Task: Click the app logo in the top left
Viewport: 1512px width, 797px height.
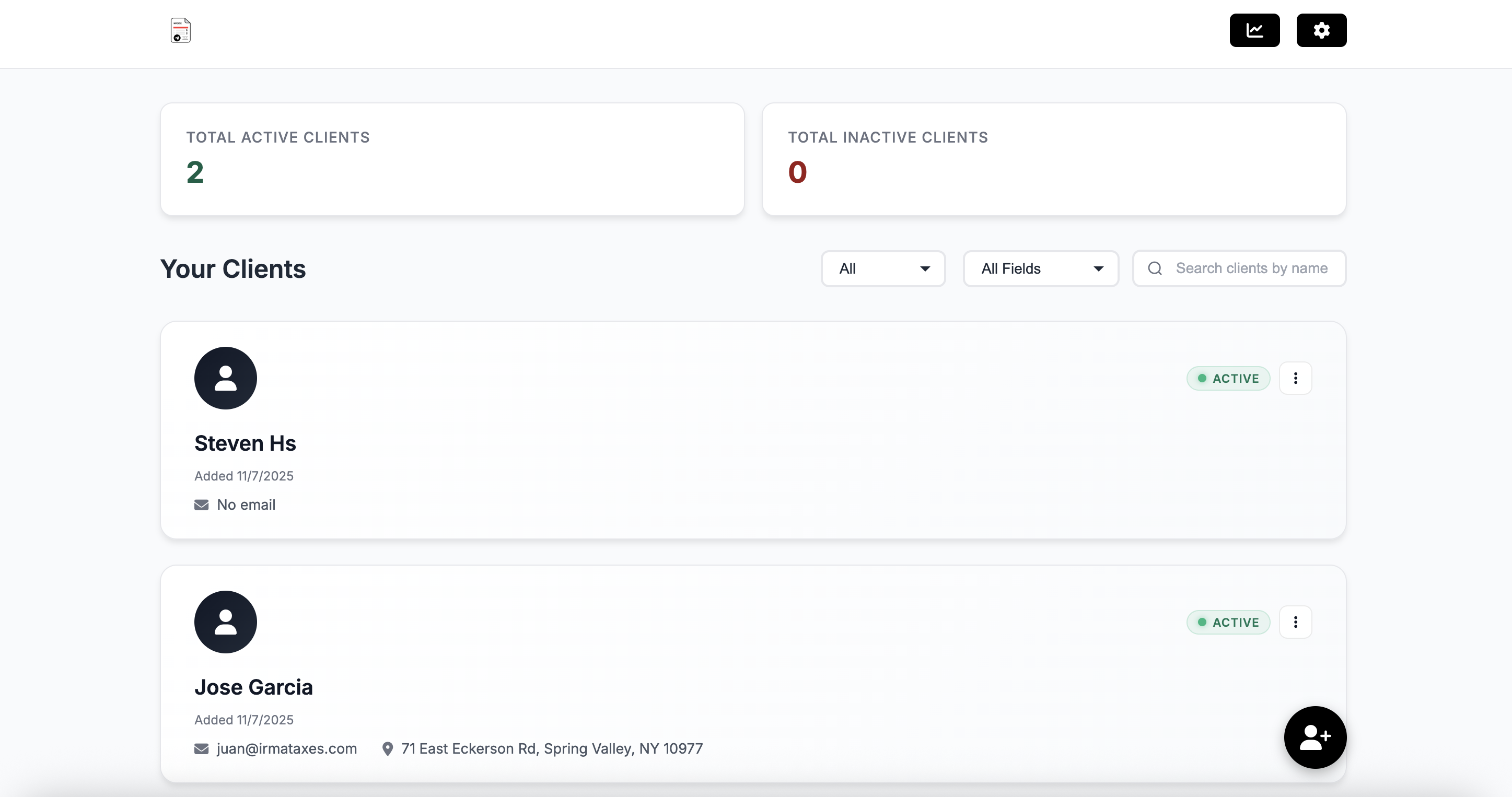Action: pyautogui.click(x=180, y=30)
